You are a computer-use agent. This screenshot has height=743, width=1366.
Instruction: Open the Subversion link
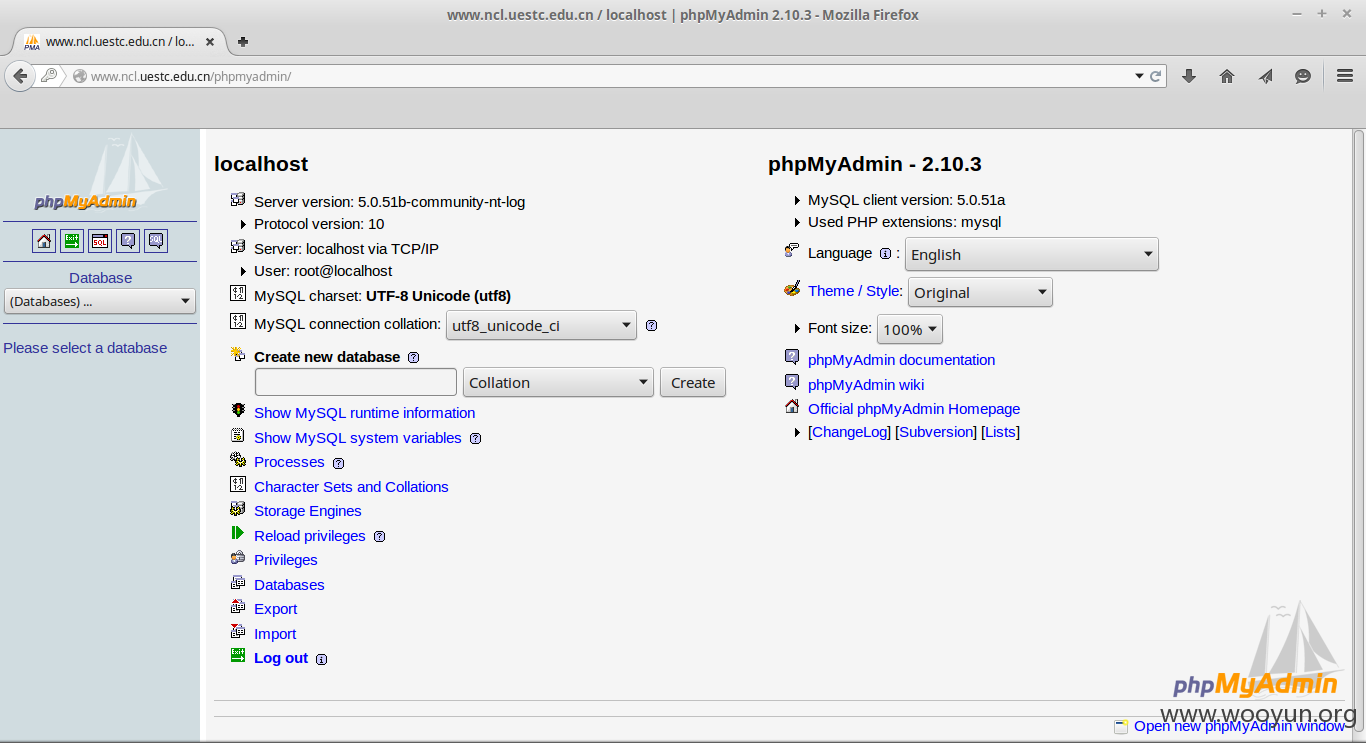[936, 432]
